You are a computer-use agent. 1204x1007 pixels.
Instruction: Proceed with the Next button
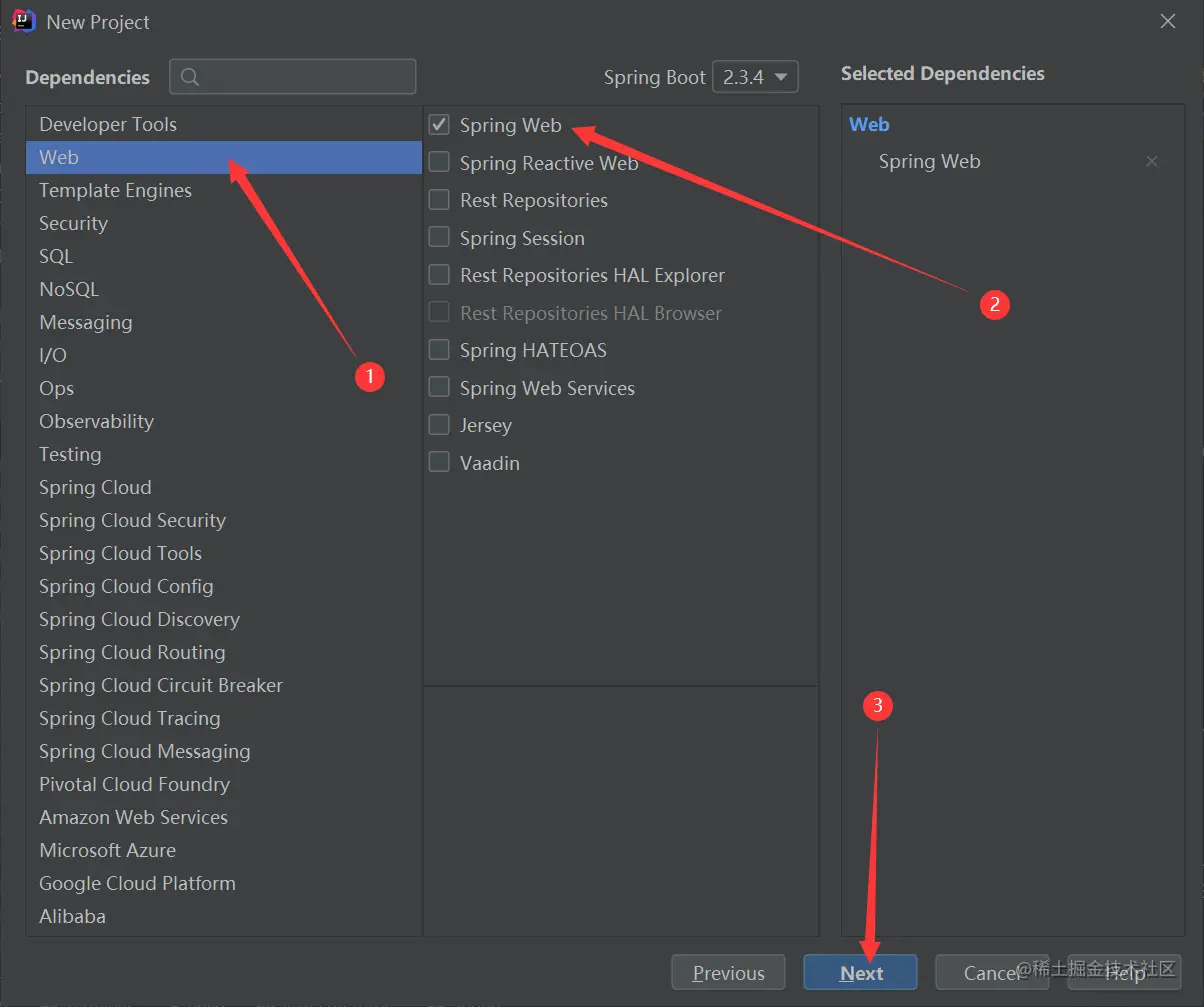(x=860, y=973)
